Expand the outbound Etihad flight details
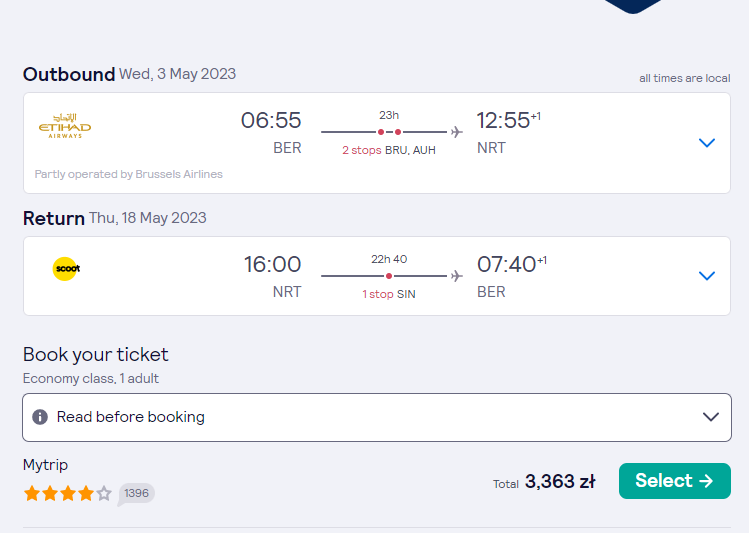The width and height of the screenshot is (749, 533). [706, 142]
